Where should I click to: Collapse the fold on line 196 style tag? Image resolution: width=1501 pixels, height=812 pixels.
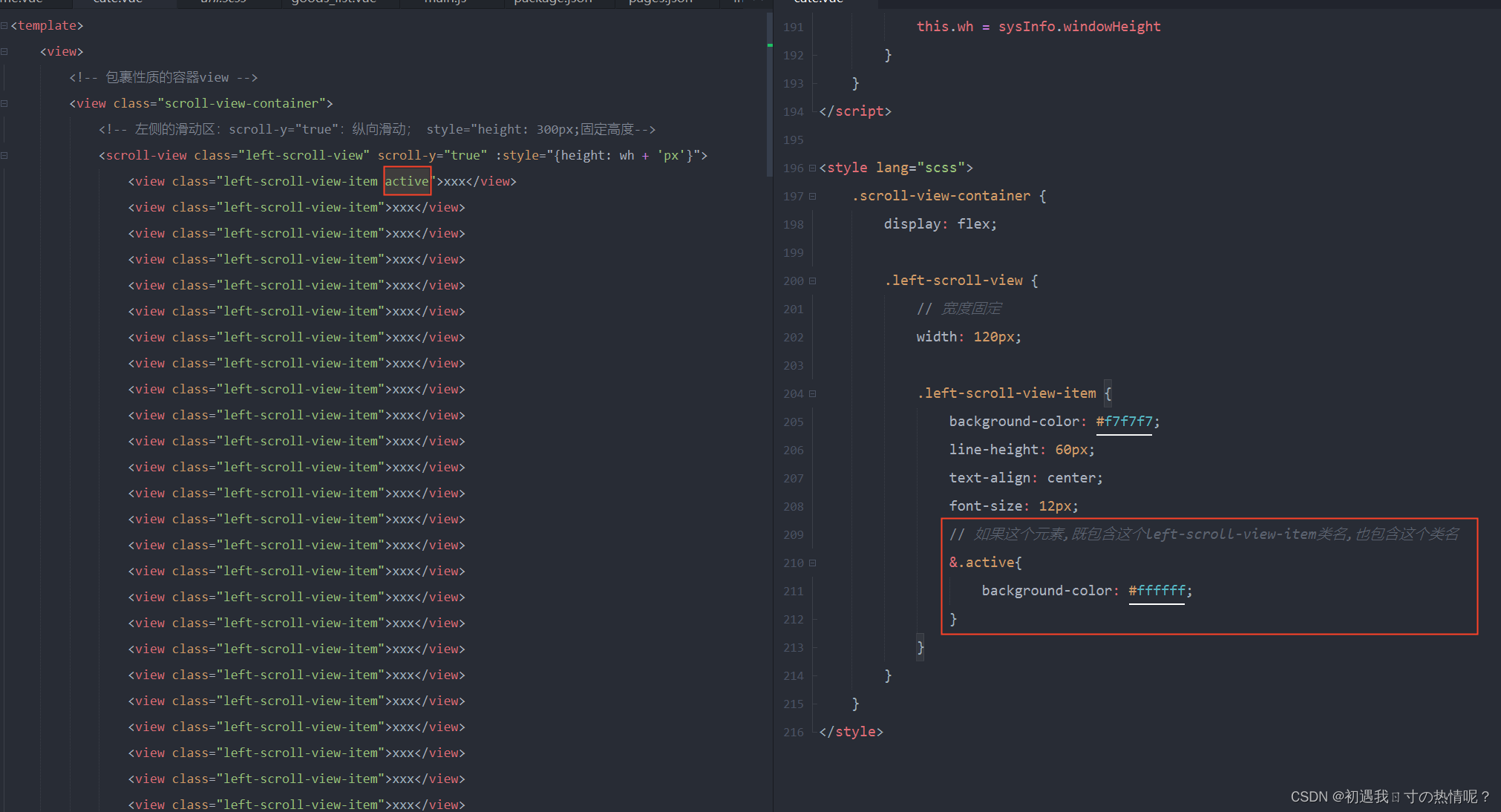(x=812, y=168)
